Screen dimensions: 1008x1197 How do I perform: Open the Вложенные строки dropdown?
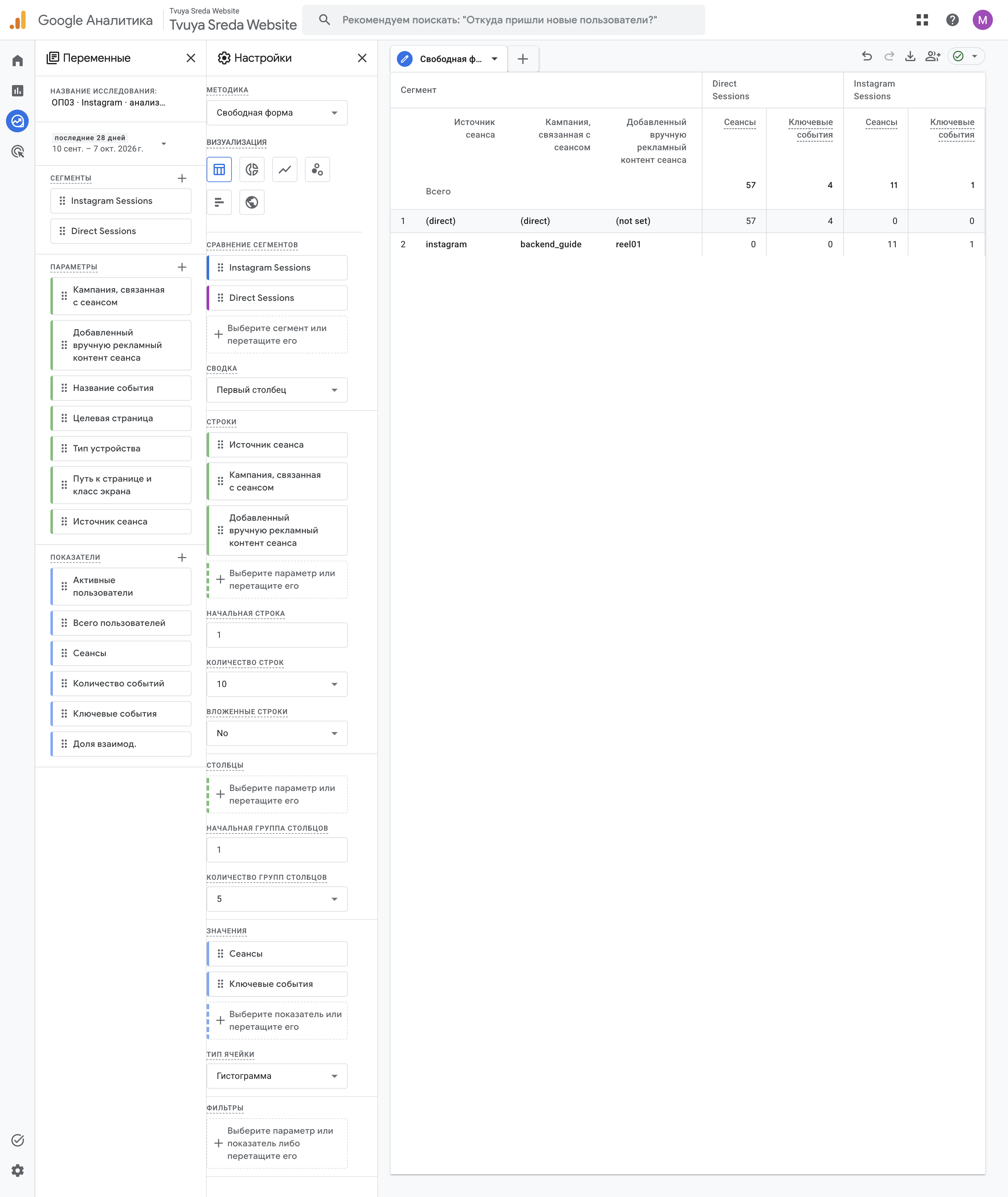tap(277, 733)
